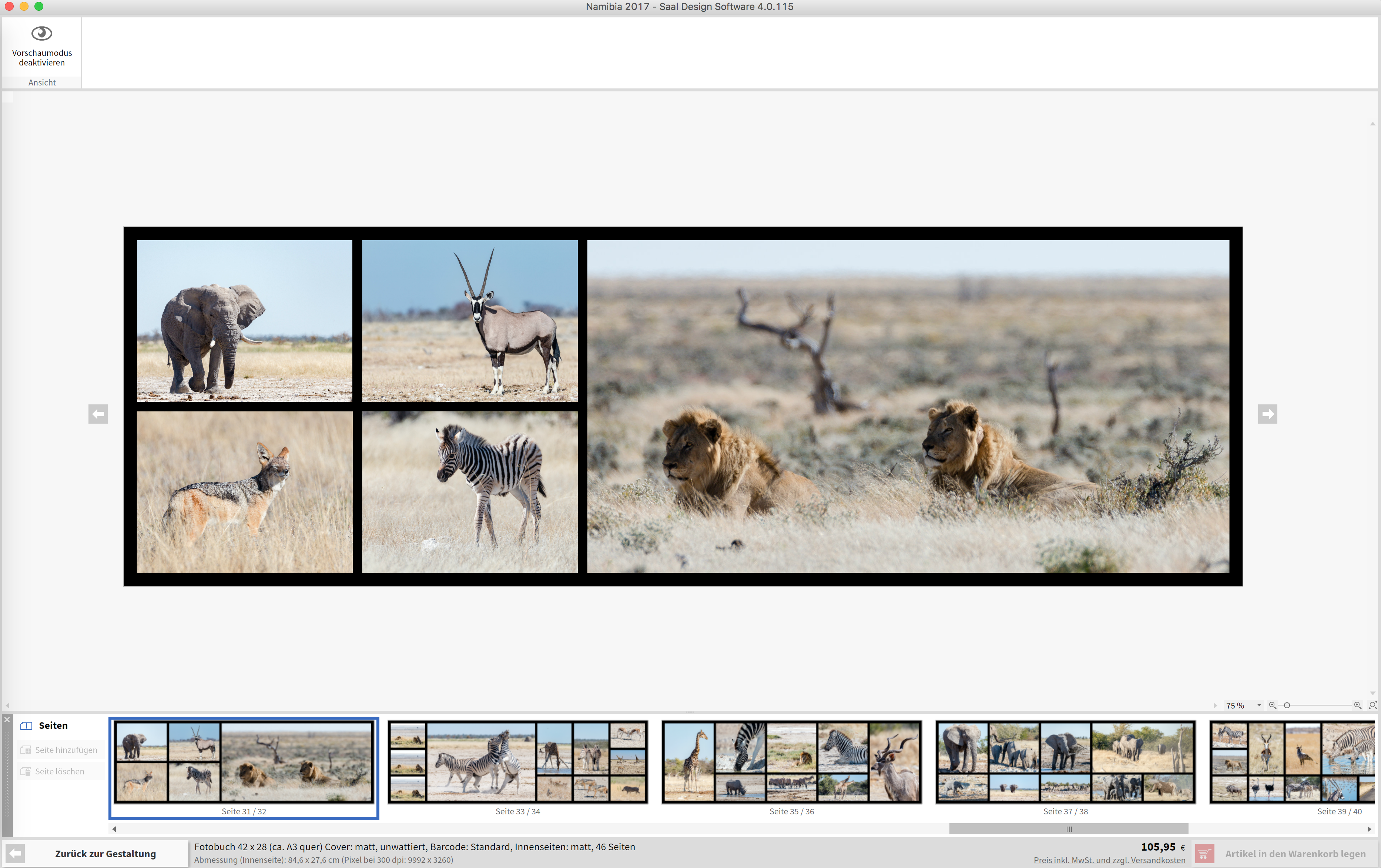Select thumbnail Seite 31 / 32
Image resolution: width=1381 pixels, height=868 pixels.
click(244, 768)
